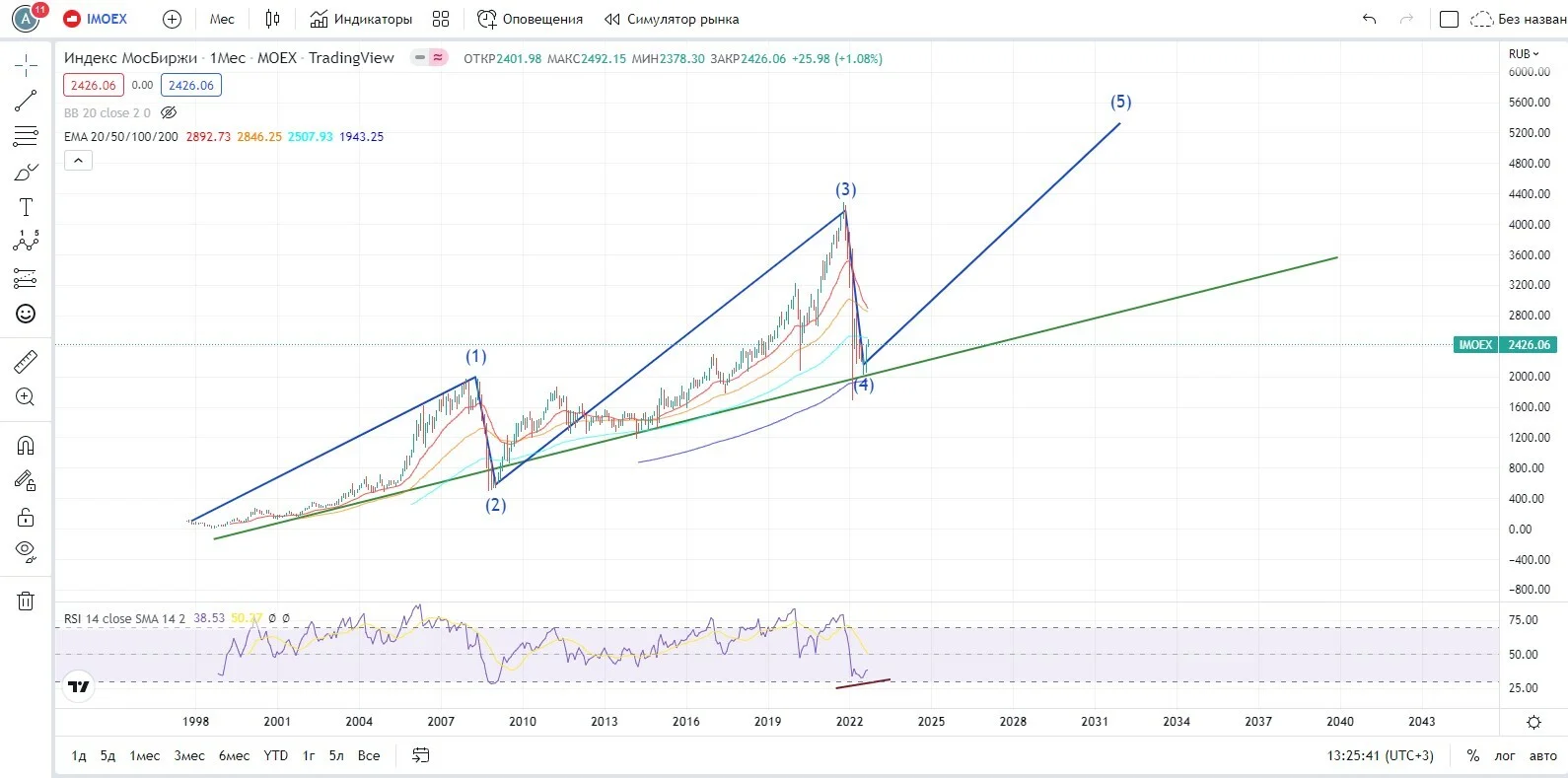
Task: Hide all drawings with eye icon
Action: 26,551
